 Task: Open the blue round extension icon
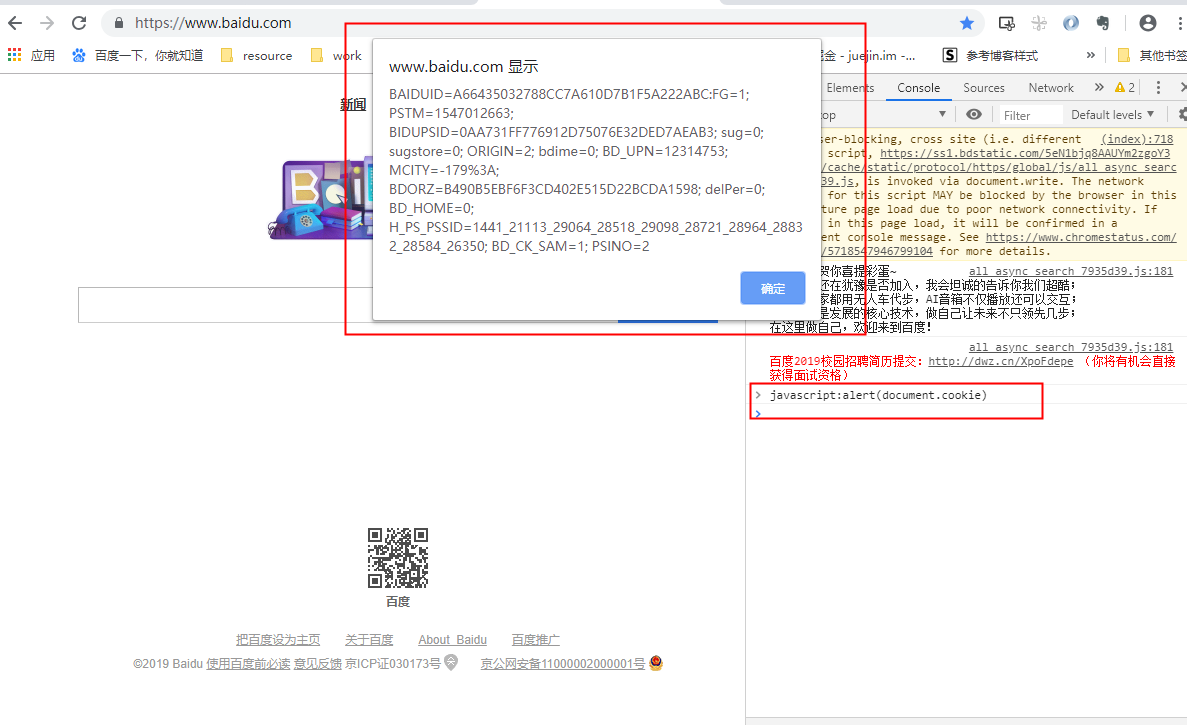tap(1070, 23)
